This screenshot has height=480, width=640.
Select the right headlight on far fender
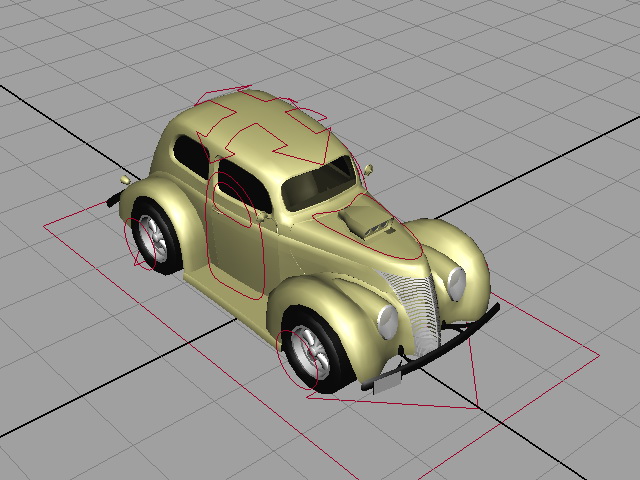pos(456,284)
